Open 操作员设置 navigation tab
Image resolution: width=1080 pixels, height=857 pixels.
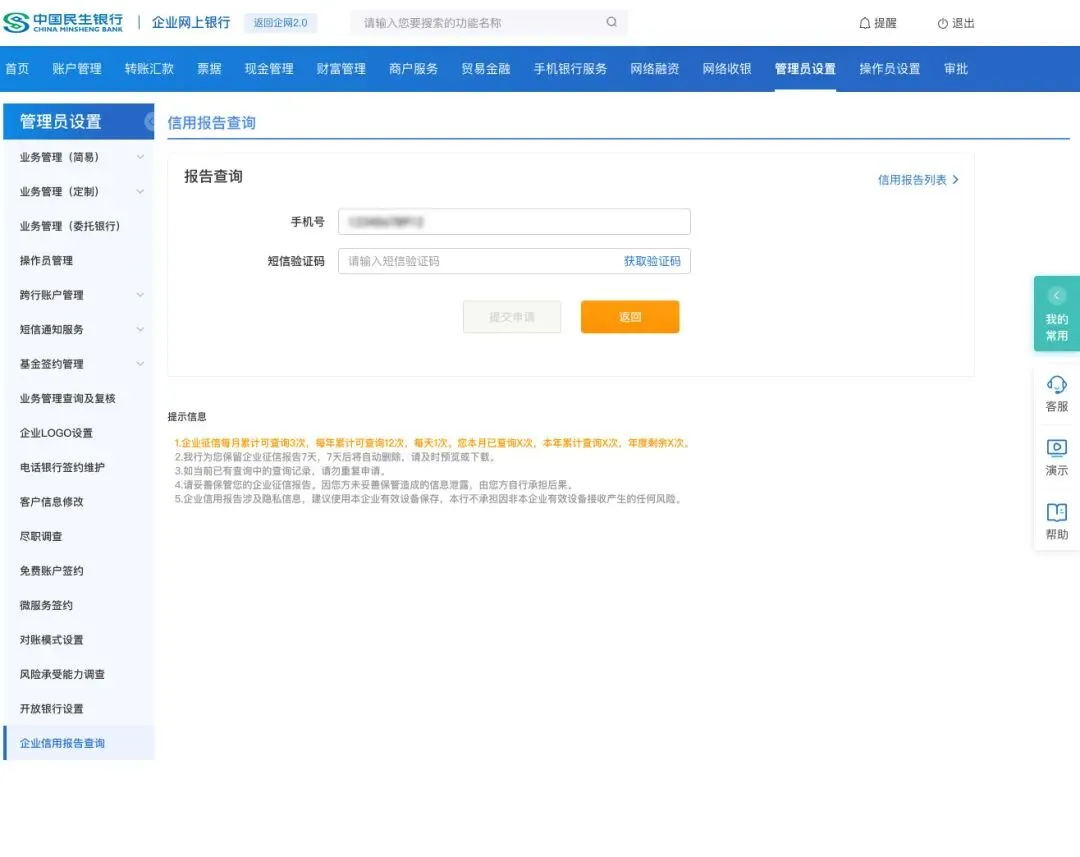[x=890, y=69]
